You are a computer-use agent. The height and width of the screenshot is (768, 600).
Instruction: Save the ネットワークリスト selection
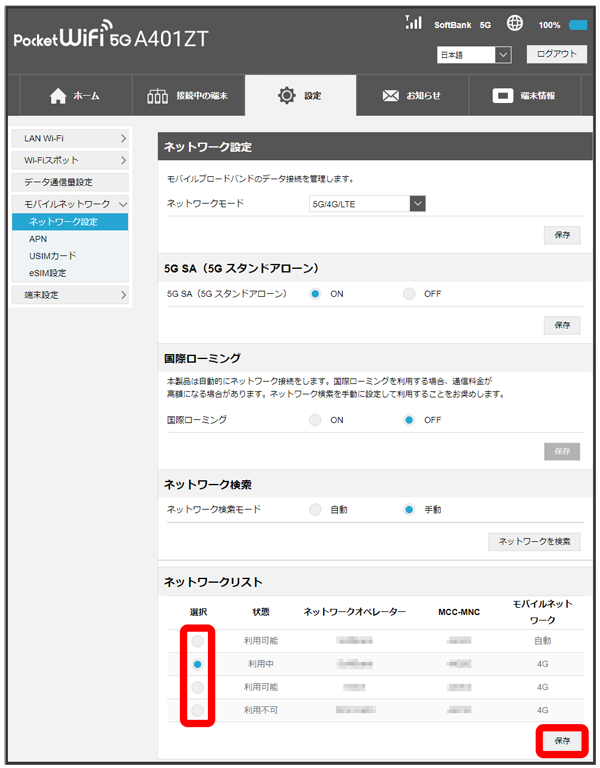pos(562,741)
